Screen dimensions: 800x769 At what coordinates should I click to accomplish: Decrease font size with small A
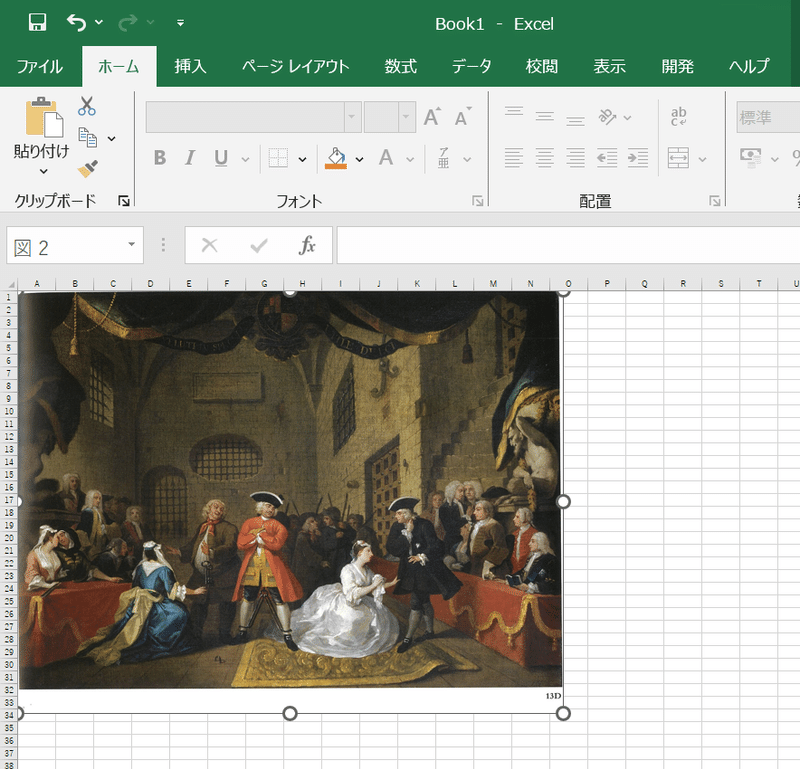463,117
